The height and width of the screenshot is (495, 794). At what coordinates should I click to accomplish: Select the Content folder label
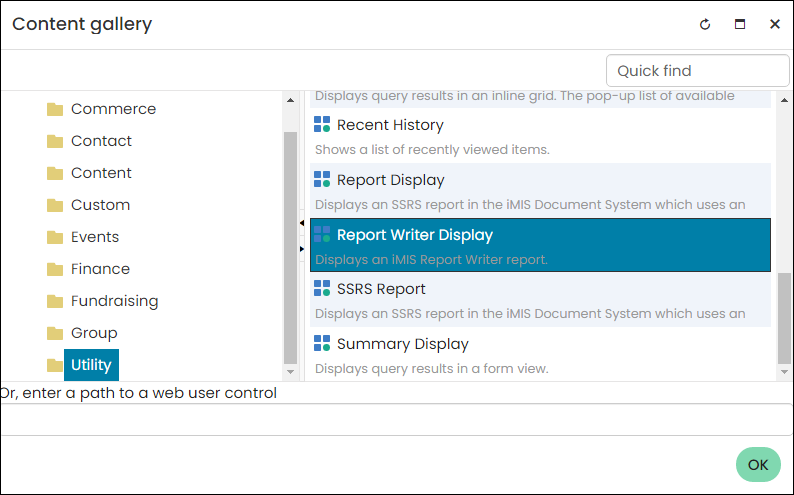[x=101, y=173]
